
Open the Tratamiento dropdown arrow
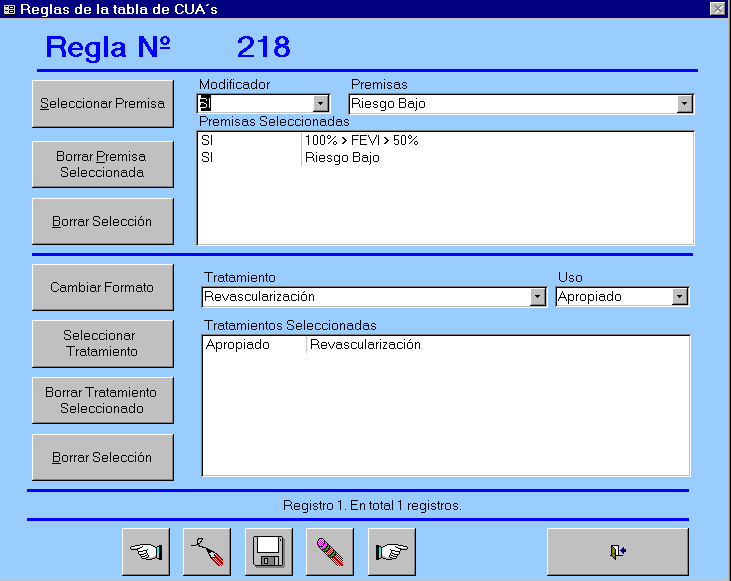pos(538,297)
